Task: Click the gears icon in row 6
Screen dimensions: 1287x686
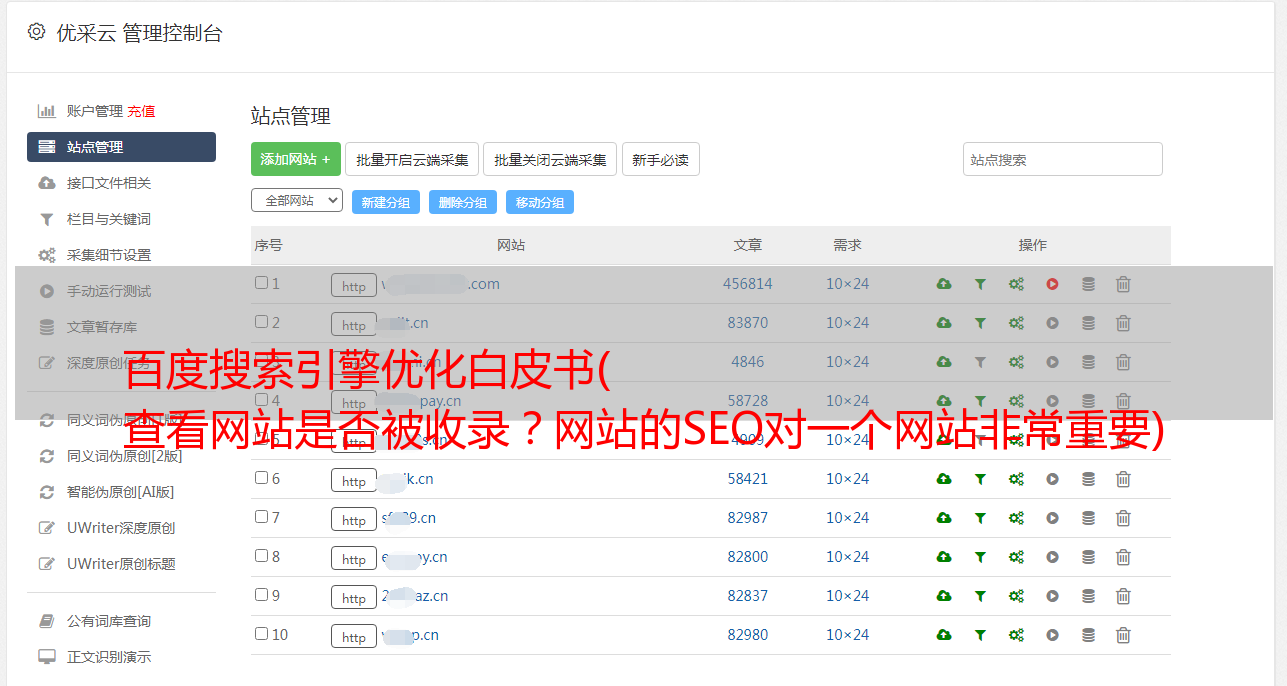Action: [x=1016, y=479]
